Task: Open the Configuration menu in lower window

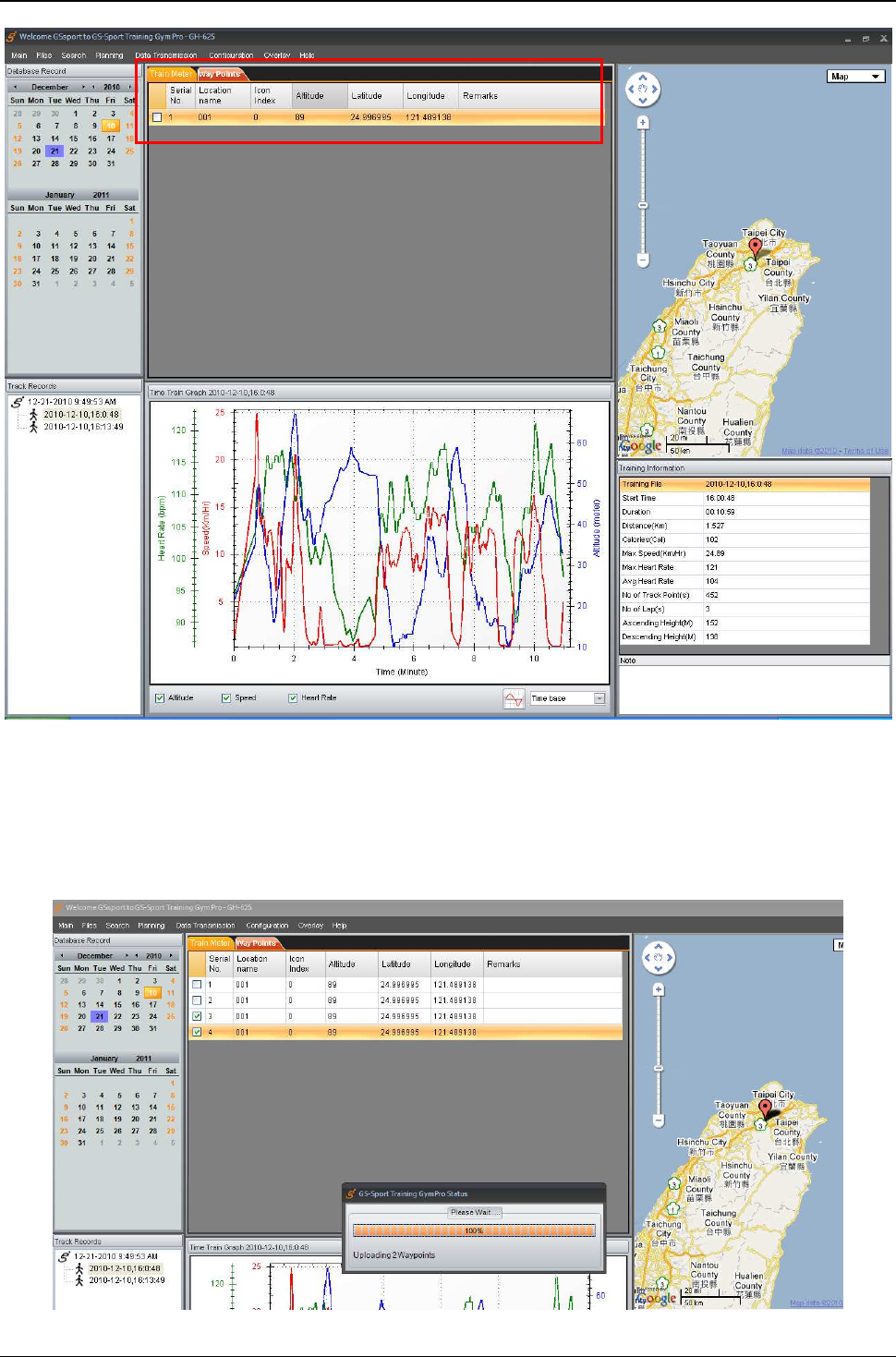Action: click(x=267, y=926)
